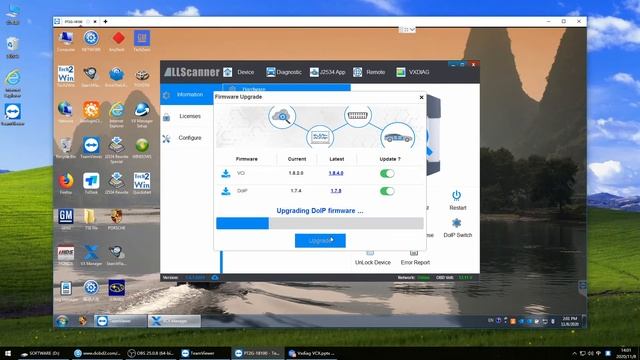Click Error Report
Image resolution: width=640 pixels, height=360 pixels.
[415, 262]
